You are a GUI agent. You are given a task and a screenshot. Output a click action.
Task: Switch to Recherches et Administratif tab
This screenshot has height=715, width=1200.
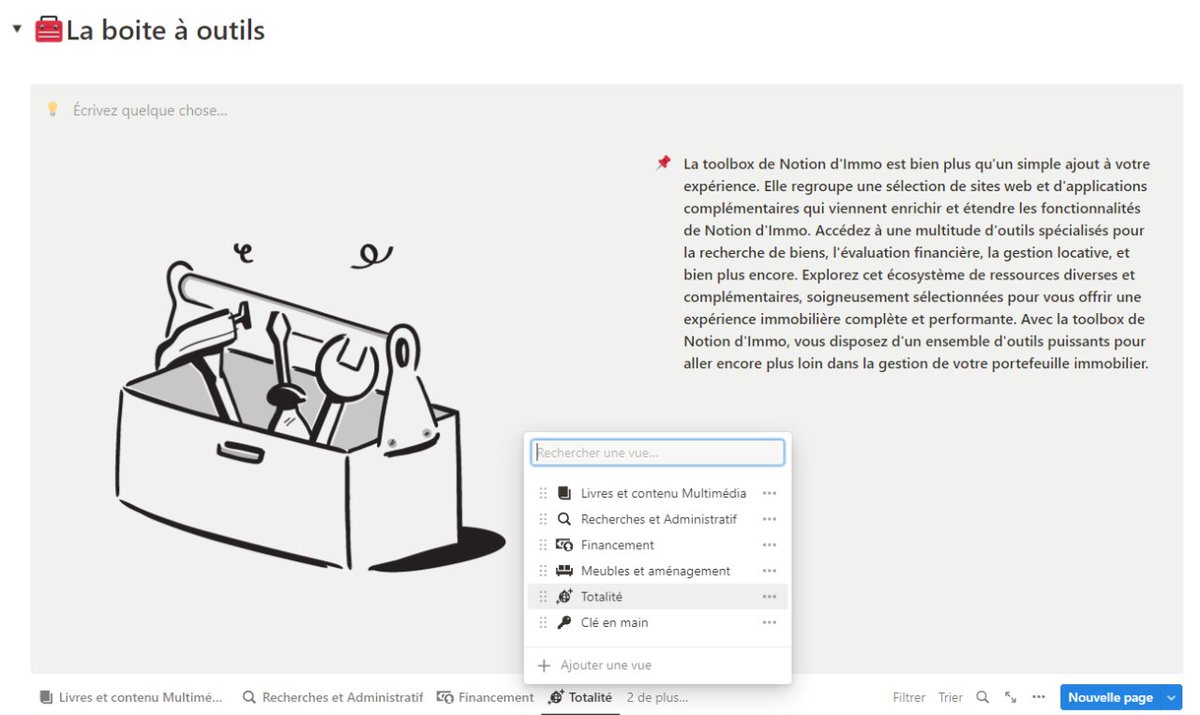[x=333, y=698]
